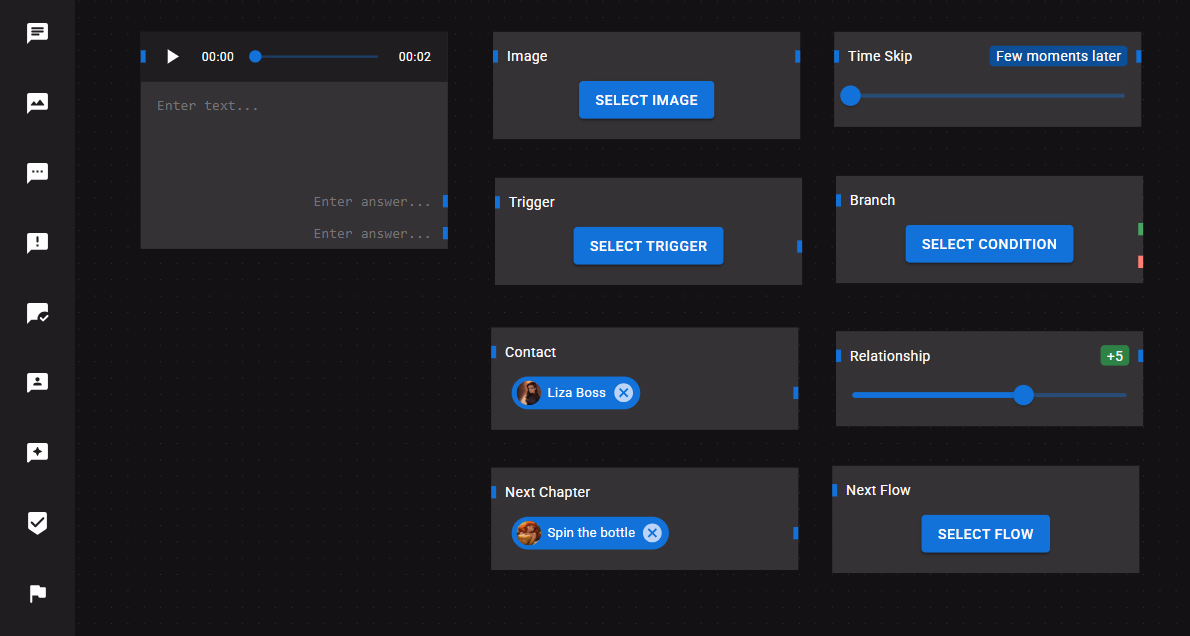Click the contact person bubble sidebar icon
This screenshot has width=1190, height=636.
[37, 383]
